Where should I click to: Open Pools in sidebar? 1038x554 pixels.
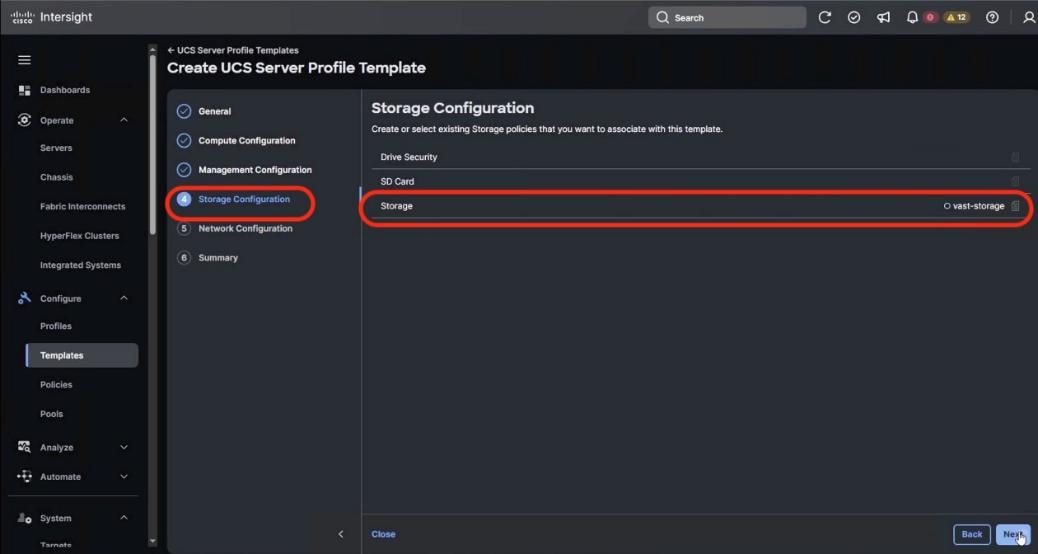(52, 414)
